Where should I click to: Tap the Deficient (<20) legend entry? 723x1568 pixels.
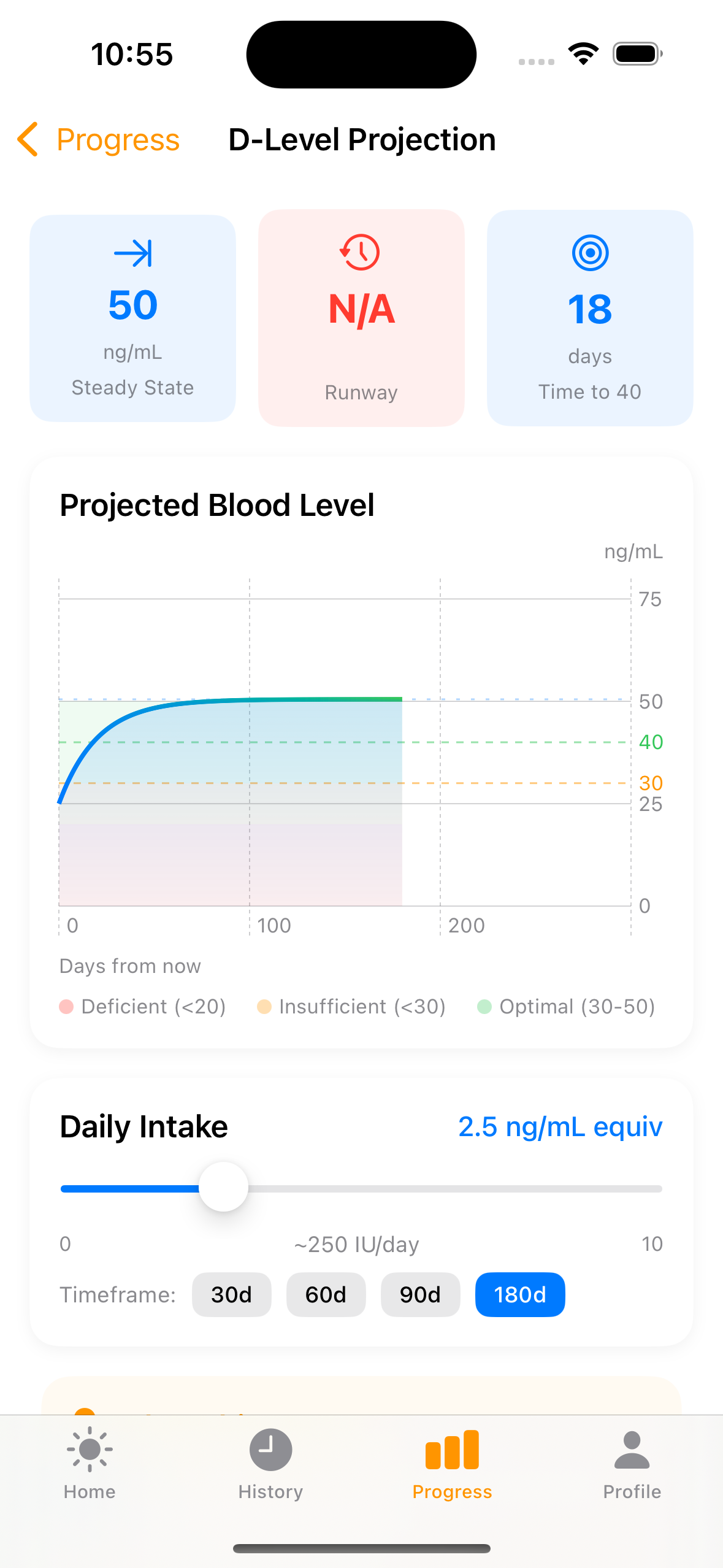point(143,1007)
